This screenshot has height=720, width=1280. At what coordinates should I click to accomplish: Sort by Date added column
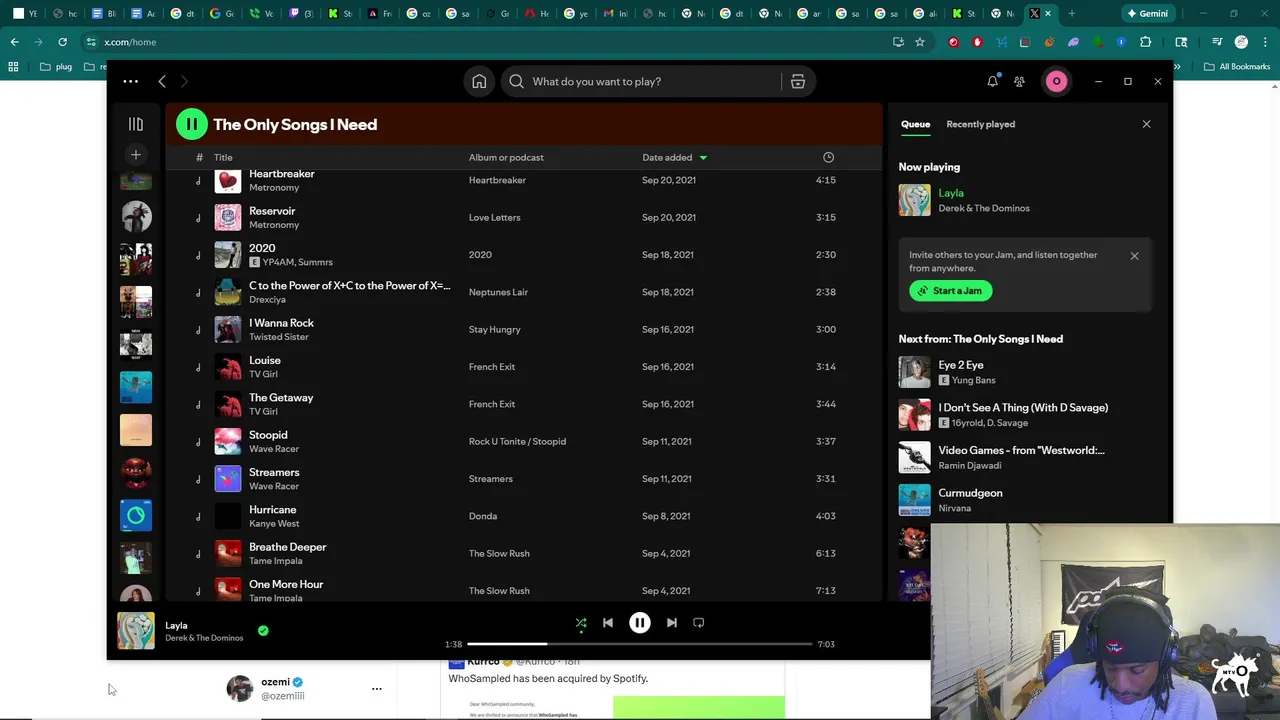point(674,157)
